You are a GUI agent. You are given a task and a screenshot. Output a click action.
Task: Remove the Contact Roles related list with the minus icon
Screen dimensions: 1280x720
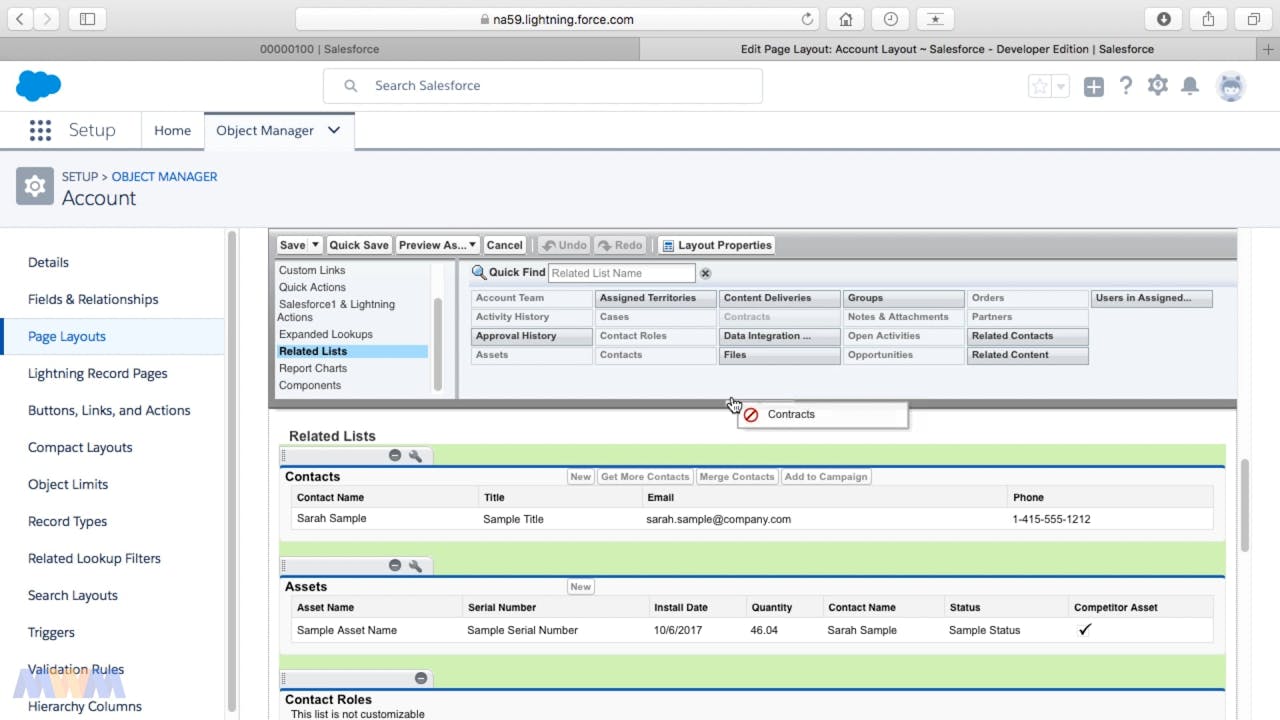421,678
